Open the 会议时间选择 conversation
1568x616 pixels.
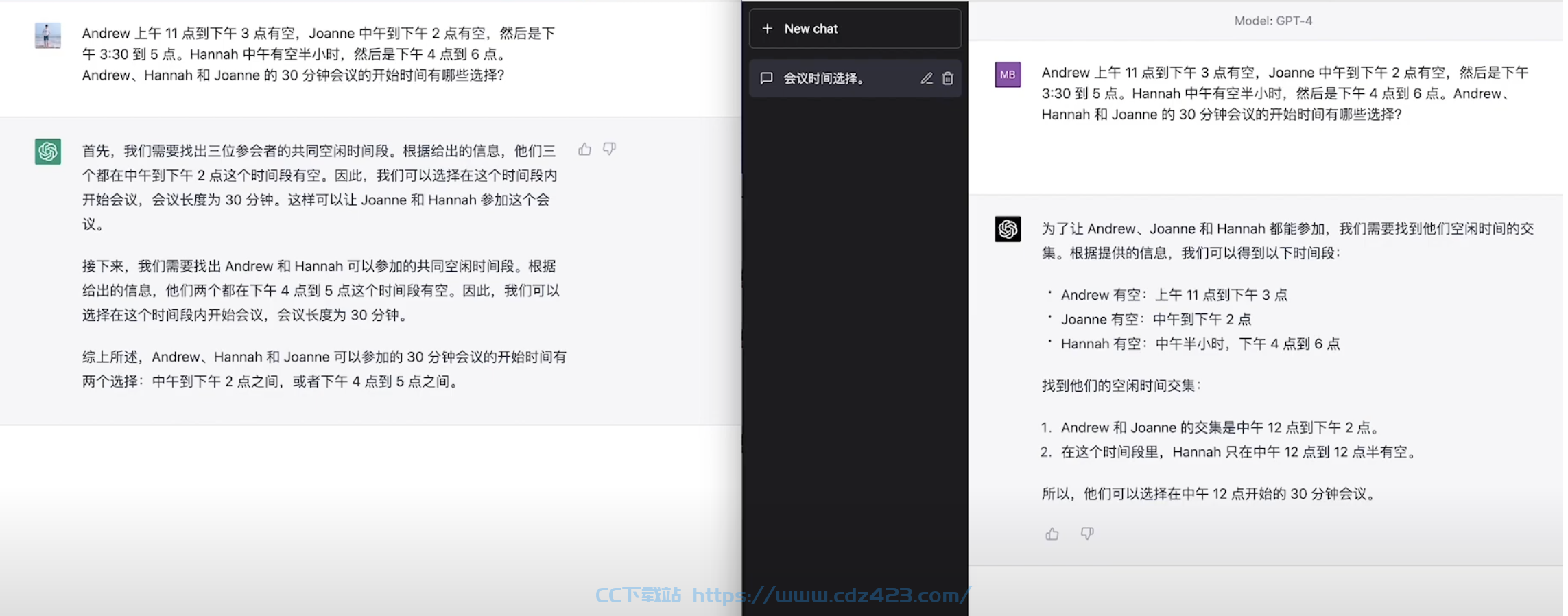855,78
